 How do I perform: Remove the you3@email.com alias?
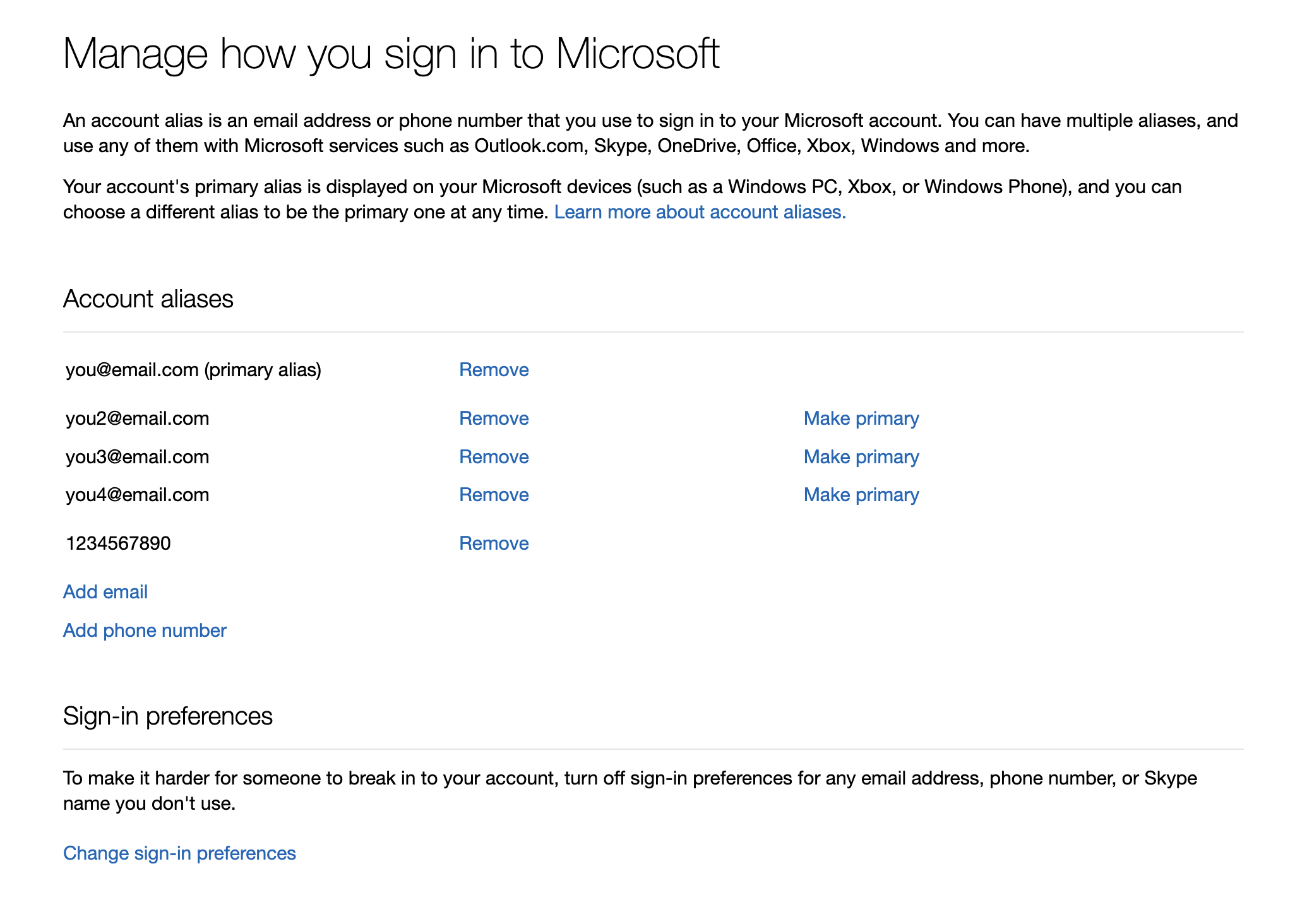494,457
